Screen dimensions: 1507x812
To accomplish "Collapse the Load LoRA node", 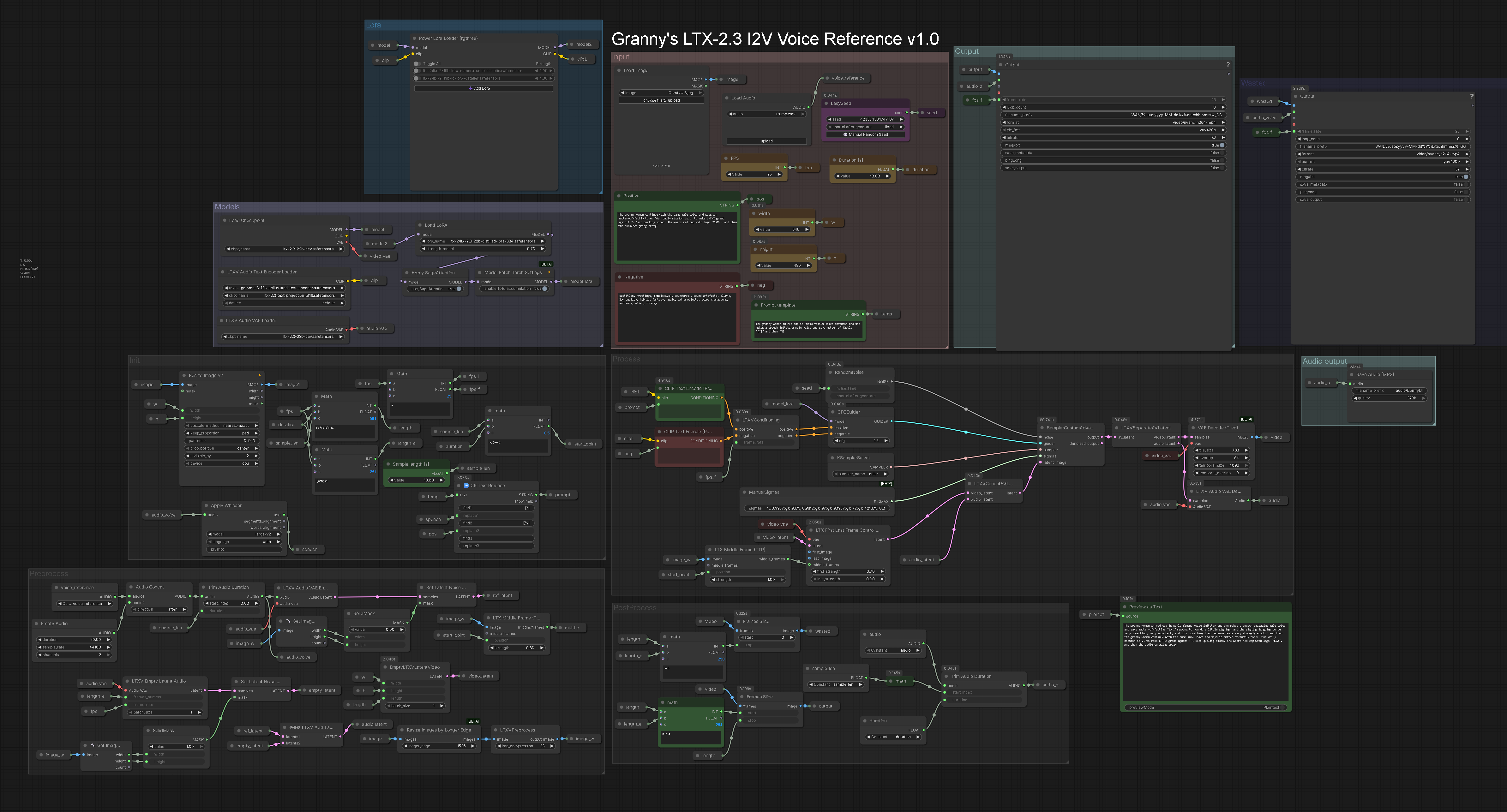I will point(419,225).
